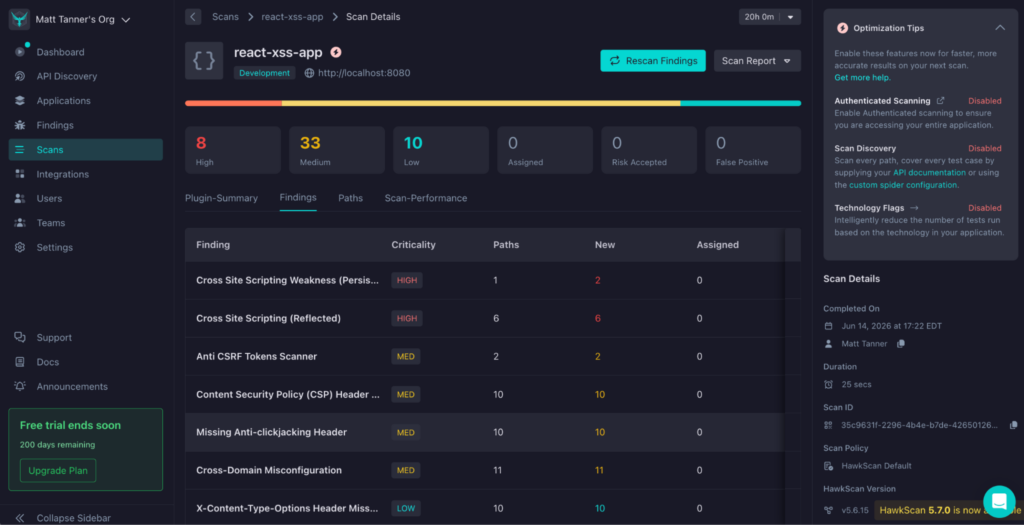Click the Settings gear icon
This screenshot has width=1024, height=525.
click(x=20, y=247)
